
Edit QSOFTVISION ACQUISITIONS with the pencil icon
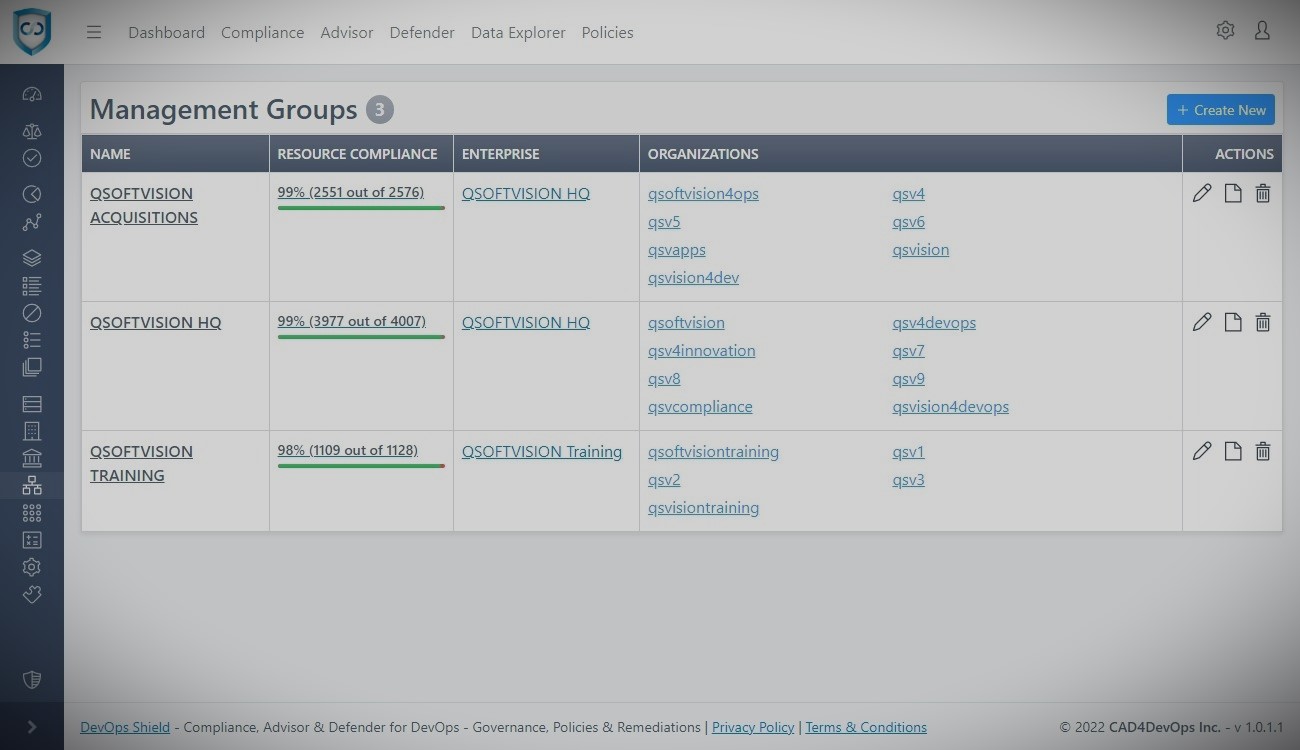pyautogui.click(x=1202, y=193)
